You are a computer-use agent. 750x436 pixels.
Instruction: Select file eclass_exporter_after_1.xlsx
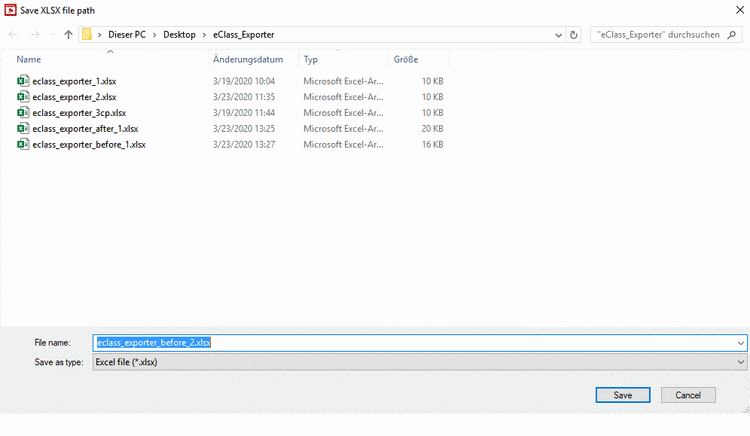tap(85, 129)
